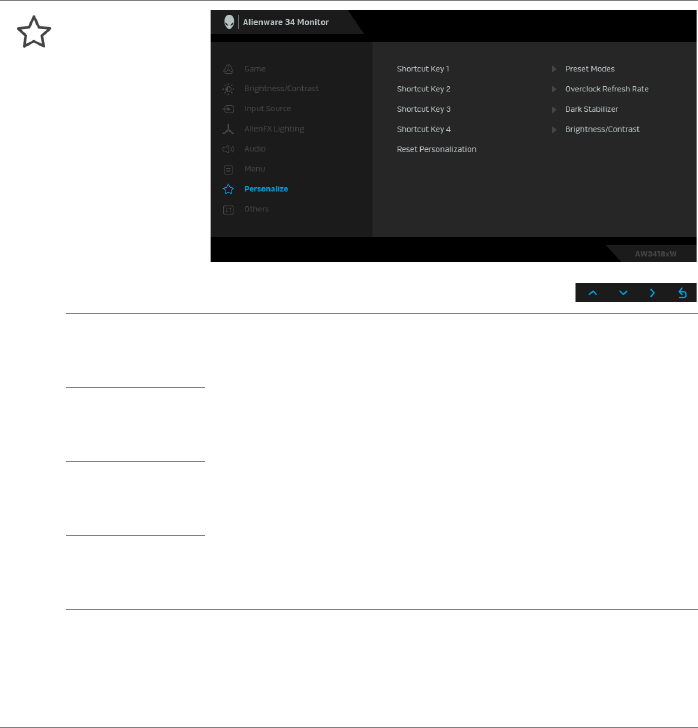
Task: Open the Input Source menu
Action: coord(267,108)
